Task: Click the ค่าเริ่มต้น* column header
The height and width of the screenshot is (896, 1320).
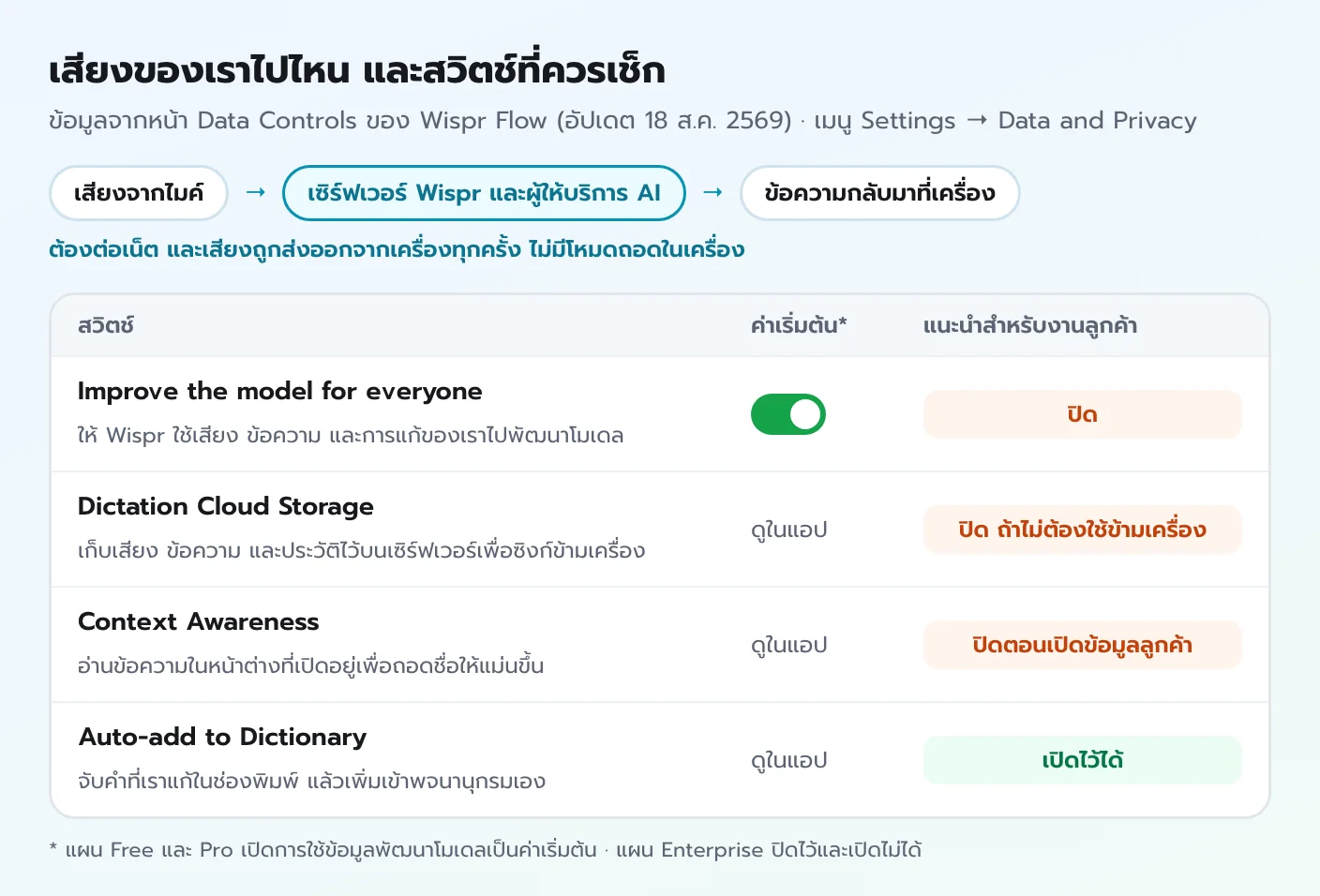Action: click(x=799, y=325)
